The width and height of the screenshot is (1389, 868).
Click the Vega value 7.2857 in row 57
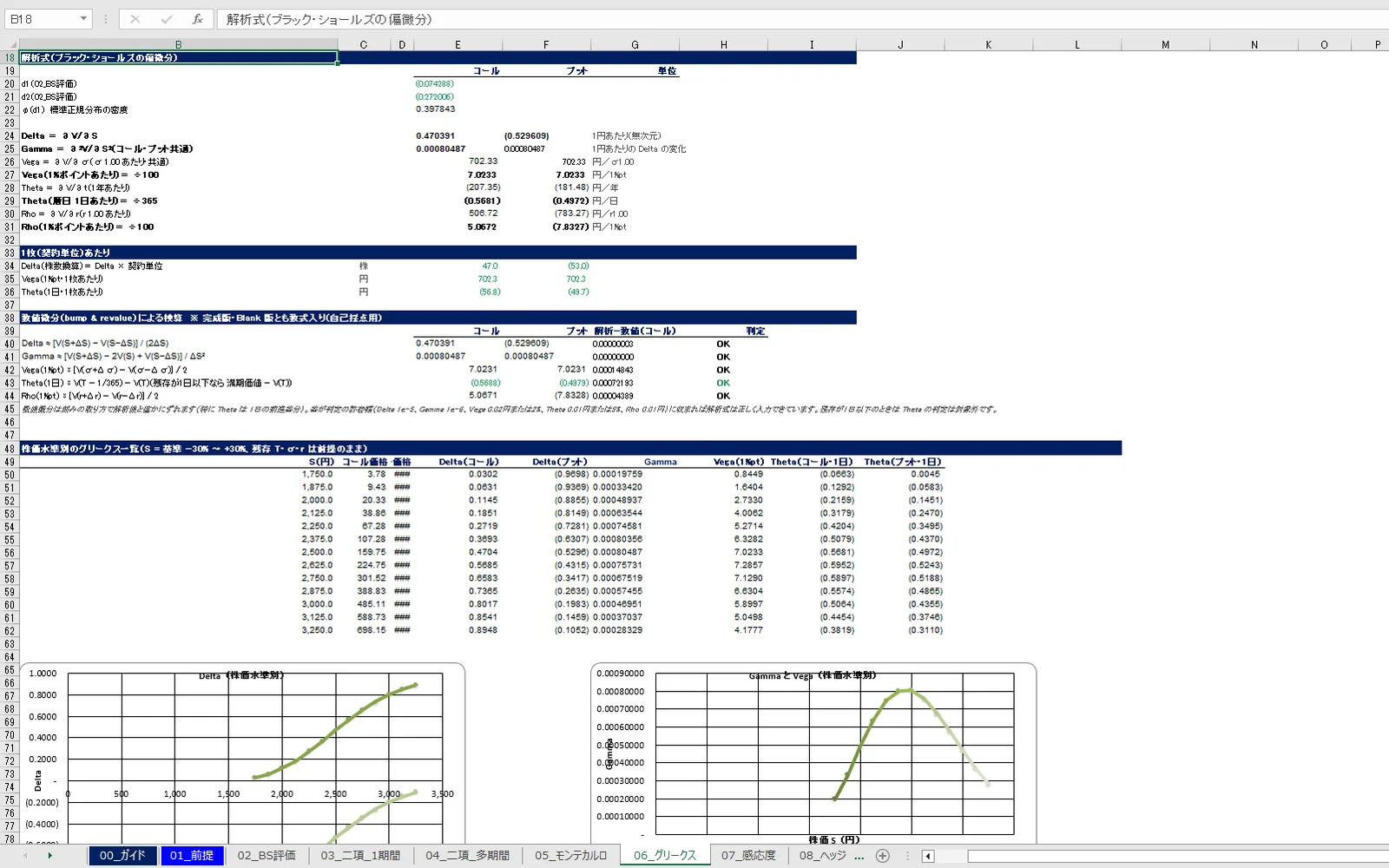click(x=749, y=565)
